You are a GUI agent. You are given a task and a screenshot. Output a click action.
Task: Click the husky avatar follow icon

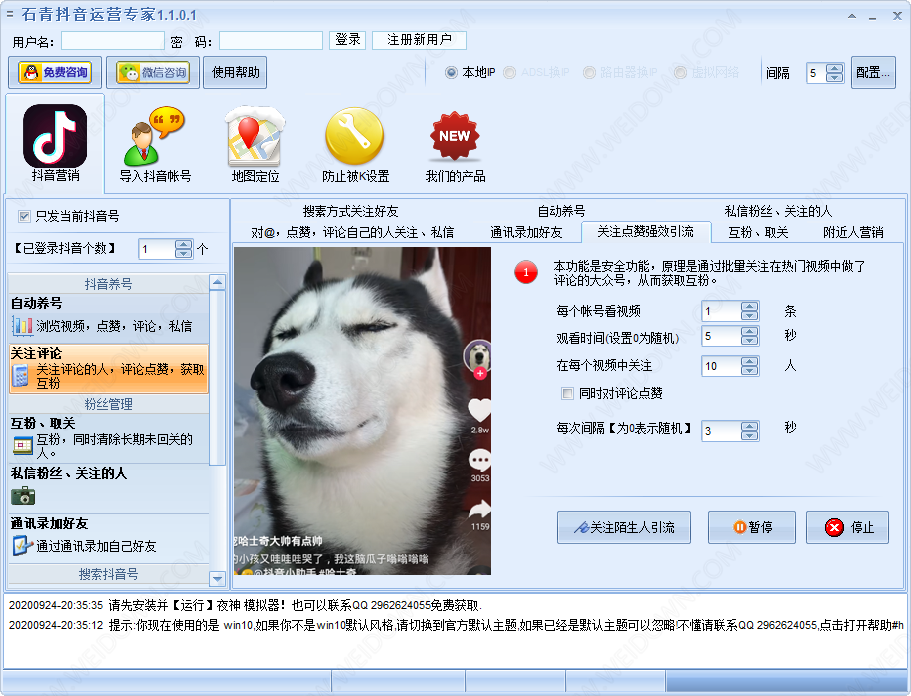pyautogui.click(x=478, y=359)
